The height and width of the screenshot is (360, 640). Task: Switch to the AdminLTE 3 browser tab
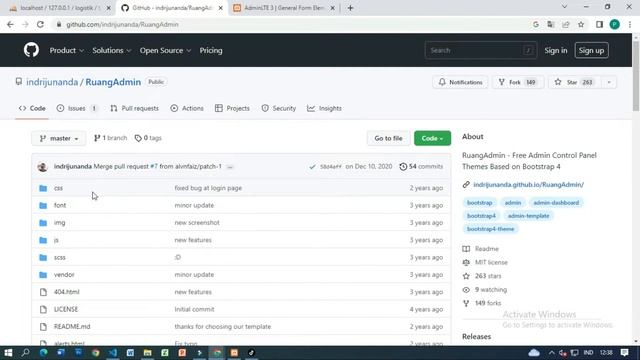284,8
